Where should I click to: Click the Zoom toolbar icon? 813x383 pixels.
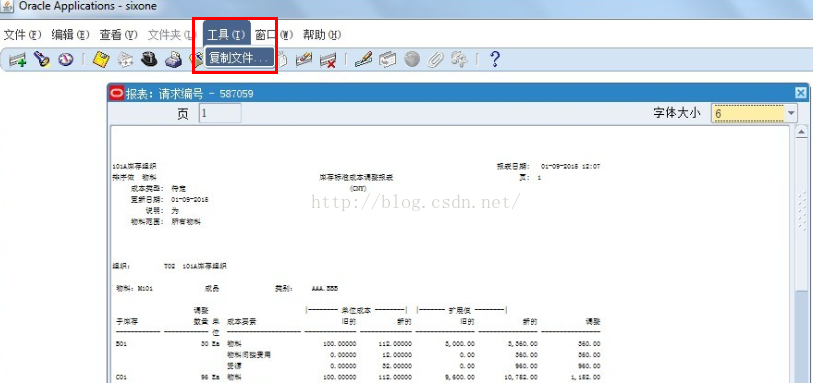pyautogui.click(x=387, y=60)
